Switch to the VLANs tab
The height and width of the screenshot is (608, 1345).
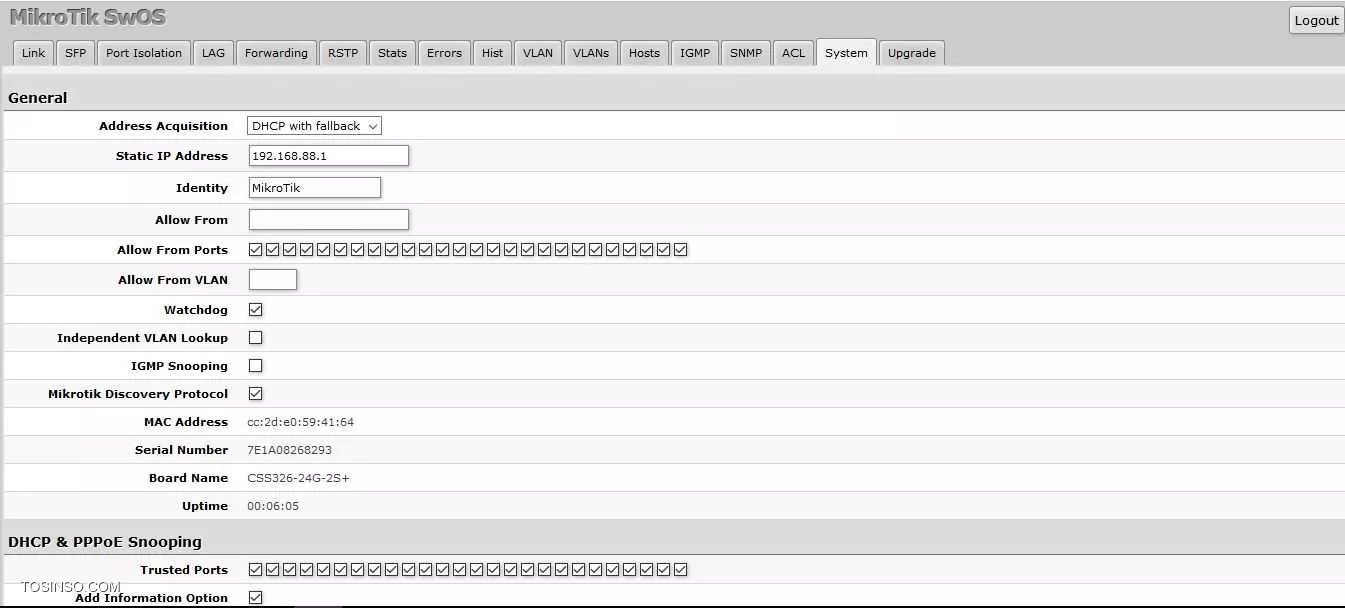coord(590,53)
